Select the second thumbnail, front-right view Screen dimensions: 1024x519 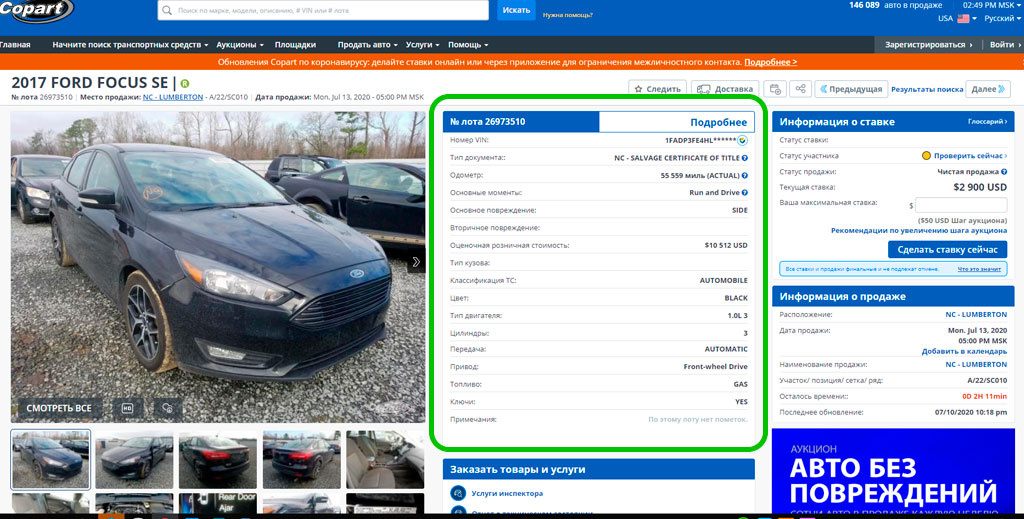pos(134,460)
